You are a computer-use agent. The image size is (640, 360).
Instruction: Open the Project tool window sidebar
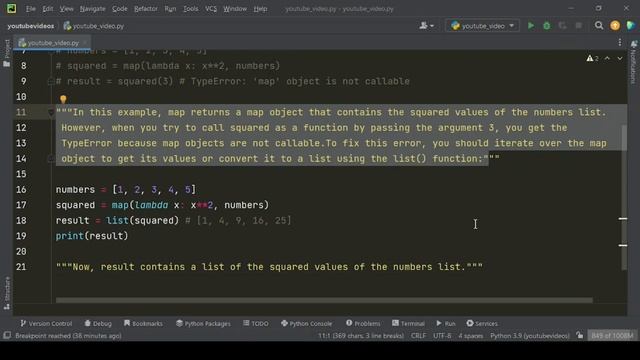point(7,53)
